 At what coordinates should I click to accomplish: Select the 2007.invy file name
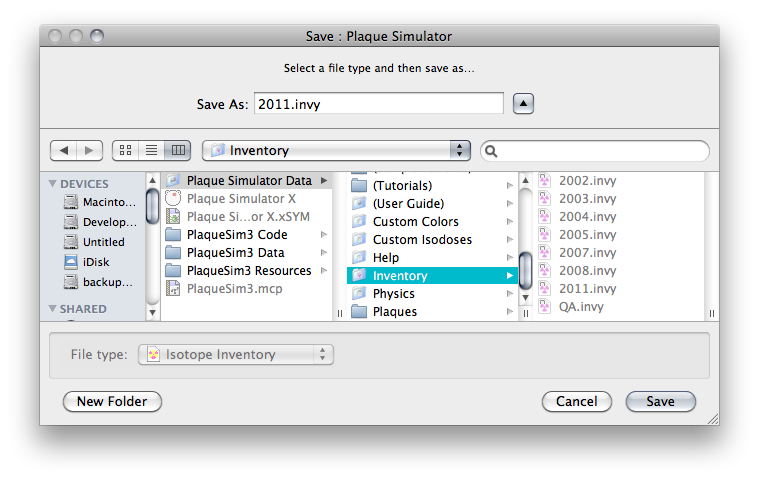tap(588, 253)
